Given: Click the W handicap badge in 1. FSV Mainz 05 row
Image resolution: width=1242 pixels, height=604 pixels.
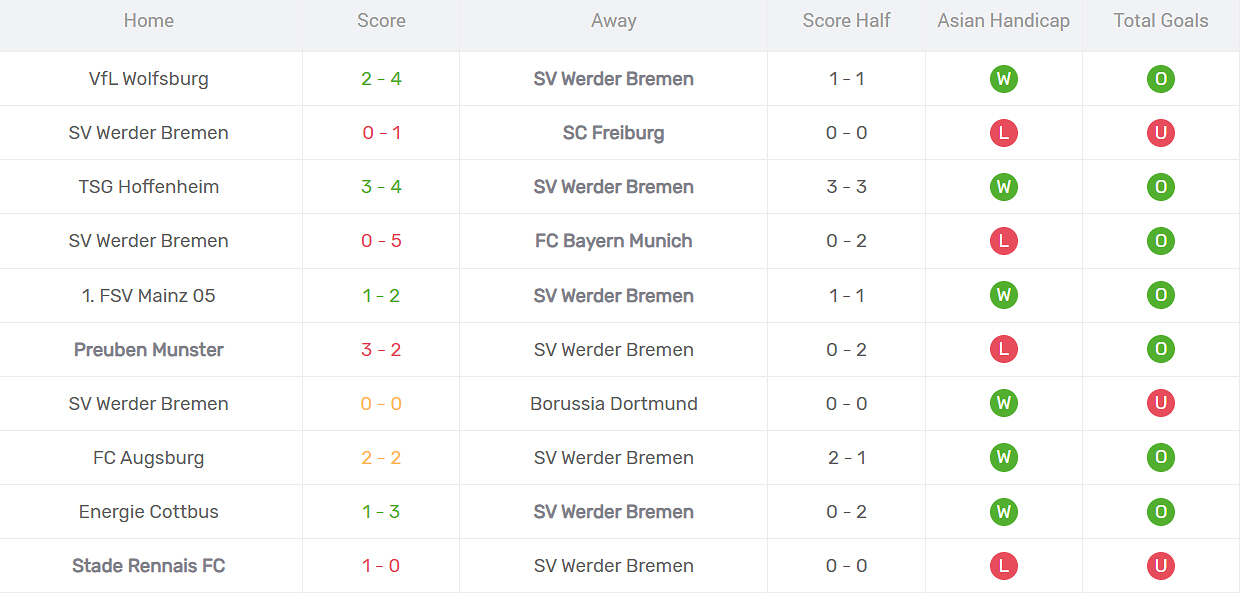Looking at the screenshot, I should point(1003,295).
